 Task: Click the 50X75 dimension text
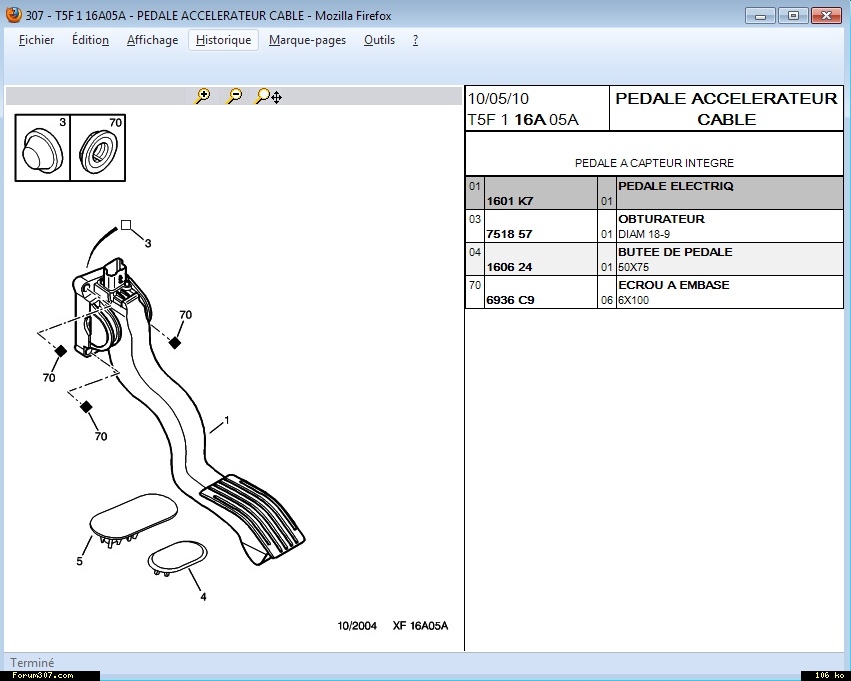point(633,268)
